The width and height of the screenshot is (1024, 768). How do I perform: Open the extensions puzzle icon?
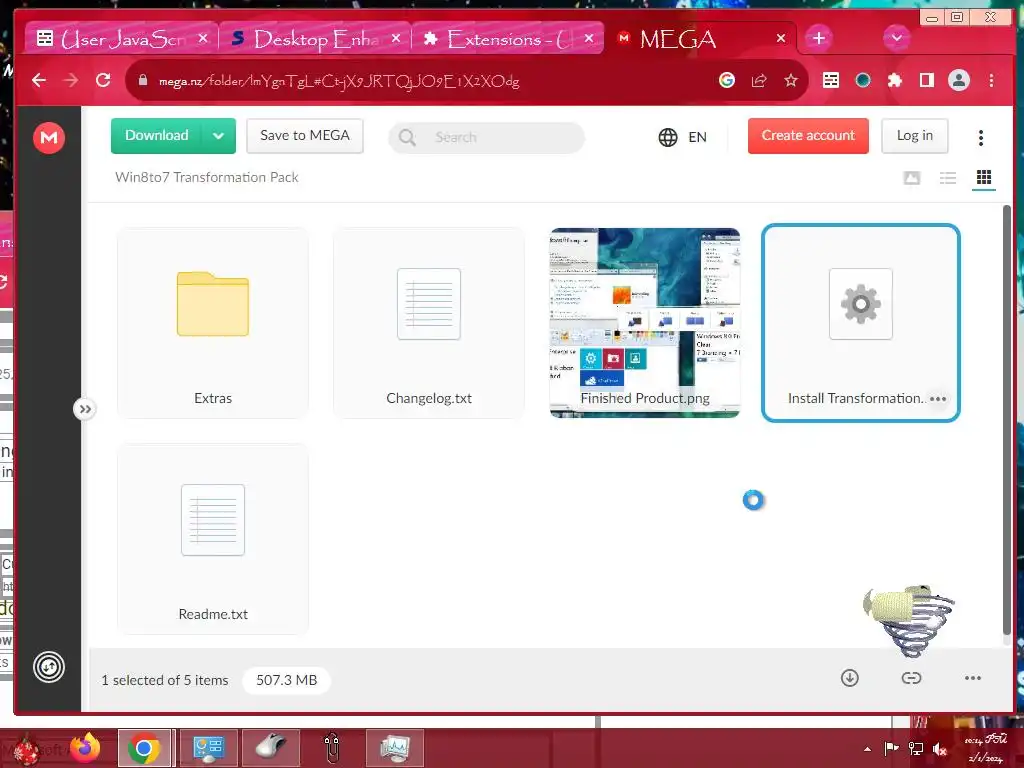(895, 80)
